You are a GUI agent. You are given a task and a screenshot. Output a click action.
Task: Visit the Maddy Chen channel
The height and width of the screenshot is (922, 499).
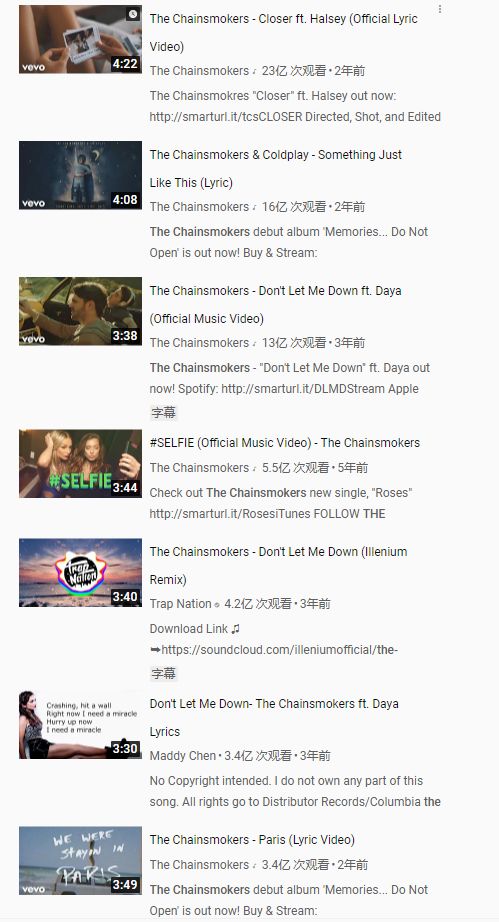(183, 756)
